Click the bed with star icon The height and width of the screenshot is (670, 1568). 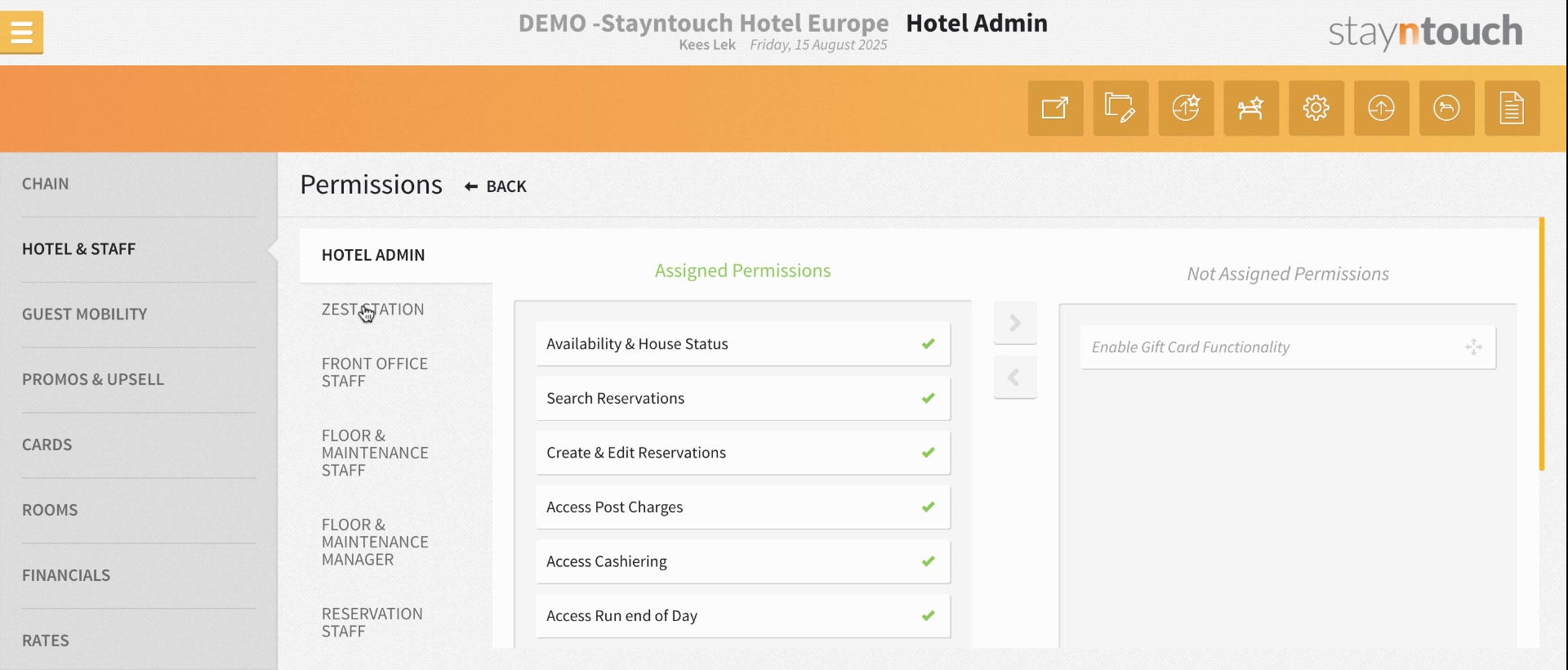pos(1251,108)
